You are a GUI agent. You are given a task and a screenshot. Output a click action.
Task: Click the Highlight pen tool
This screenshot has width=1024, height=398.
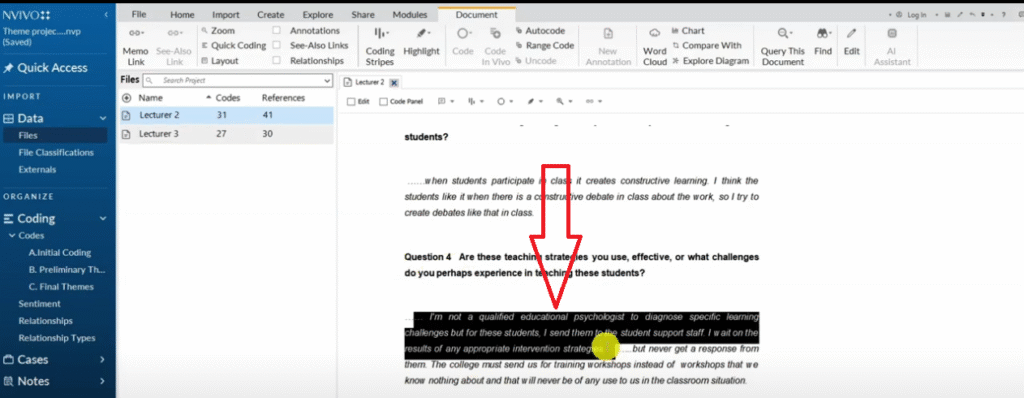tap(421, 42)
